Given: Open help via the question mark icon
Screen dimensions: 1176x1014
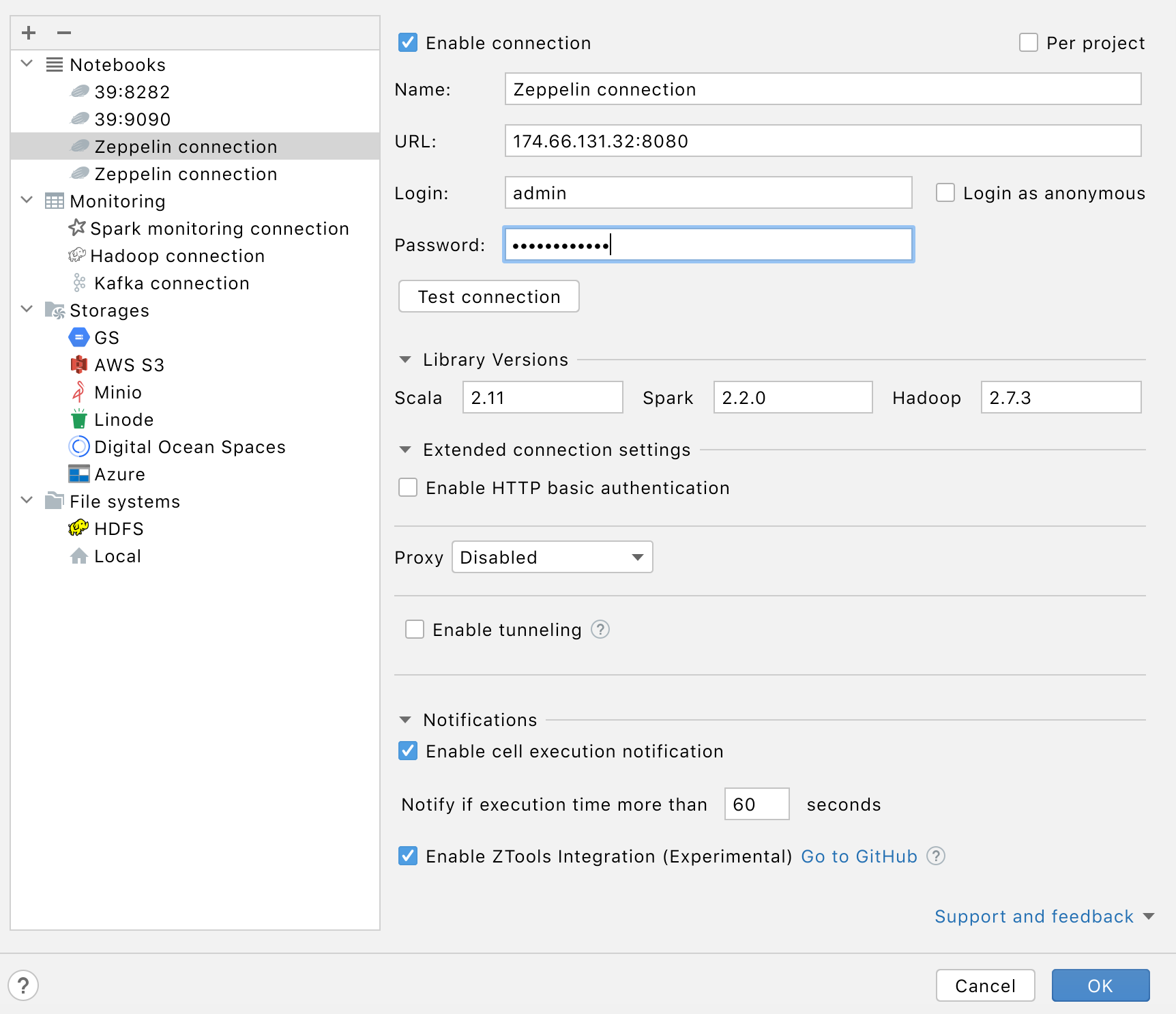Looking at the screenshot, I should (23, 985).
